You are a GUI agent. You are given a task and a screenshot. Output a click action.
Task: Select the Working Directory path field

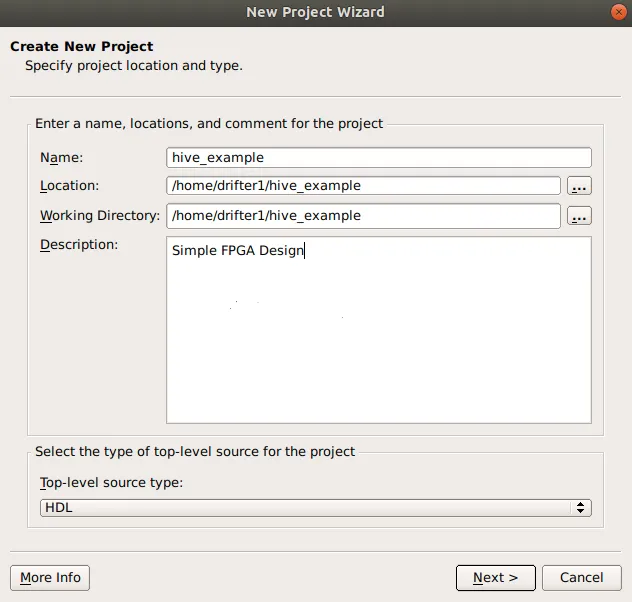(x=364, y=216)
